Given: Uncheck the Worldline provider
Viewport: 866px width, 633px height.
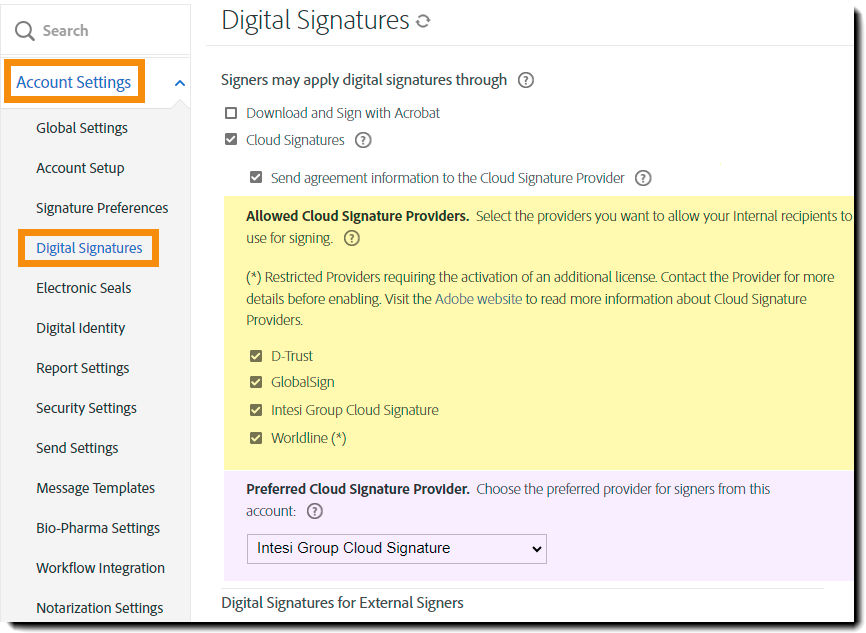Looking at the screenshot, I should (255, 438).
